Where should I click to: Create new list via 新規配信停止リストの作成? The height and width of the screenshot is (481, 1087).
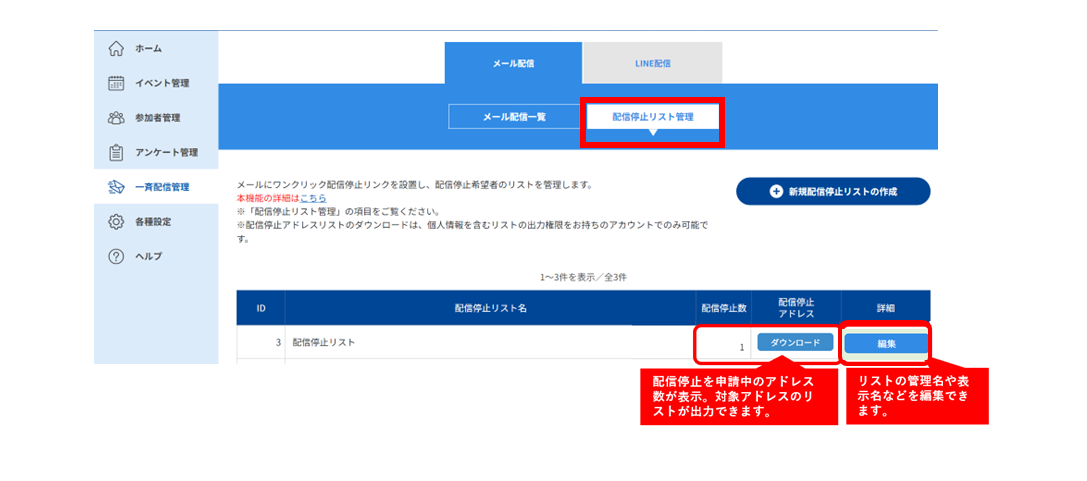pos(833,192)
